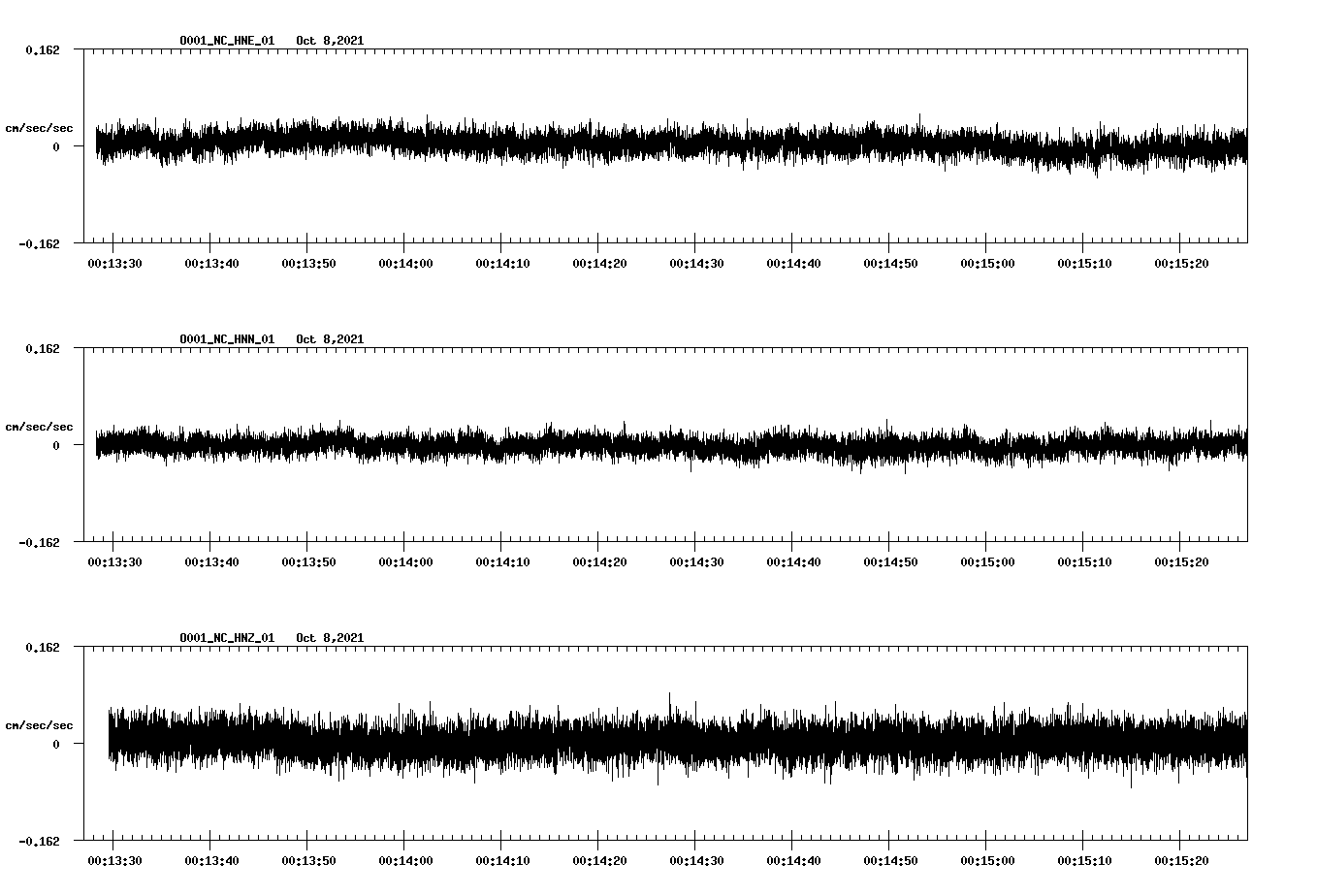Pick the 00:14:40 tick label under HNN chart

click(793, 562)
